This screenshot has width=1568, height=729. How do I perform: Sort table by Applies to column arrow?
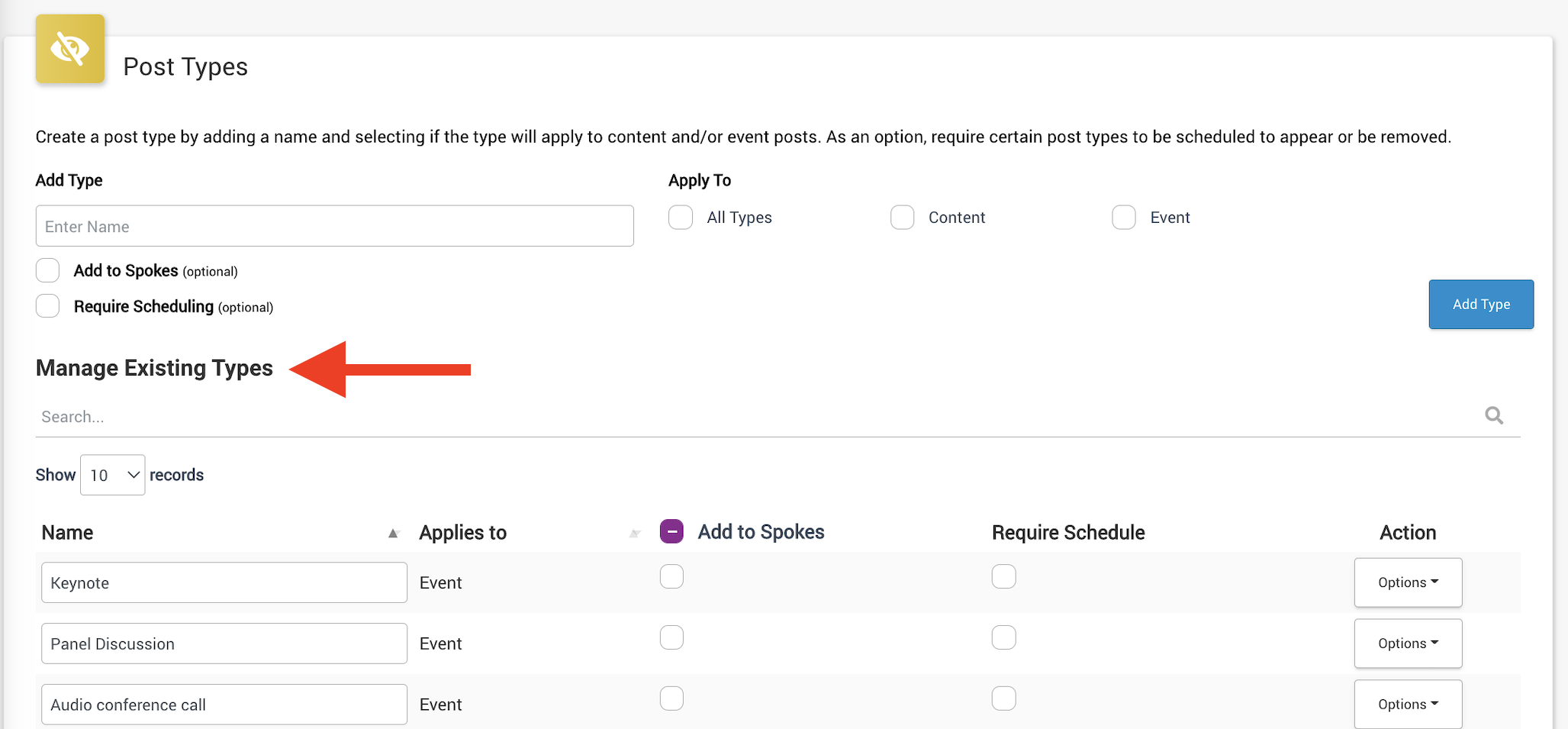634,533
